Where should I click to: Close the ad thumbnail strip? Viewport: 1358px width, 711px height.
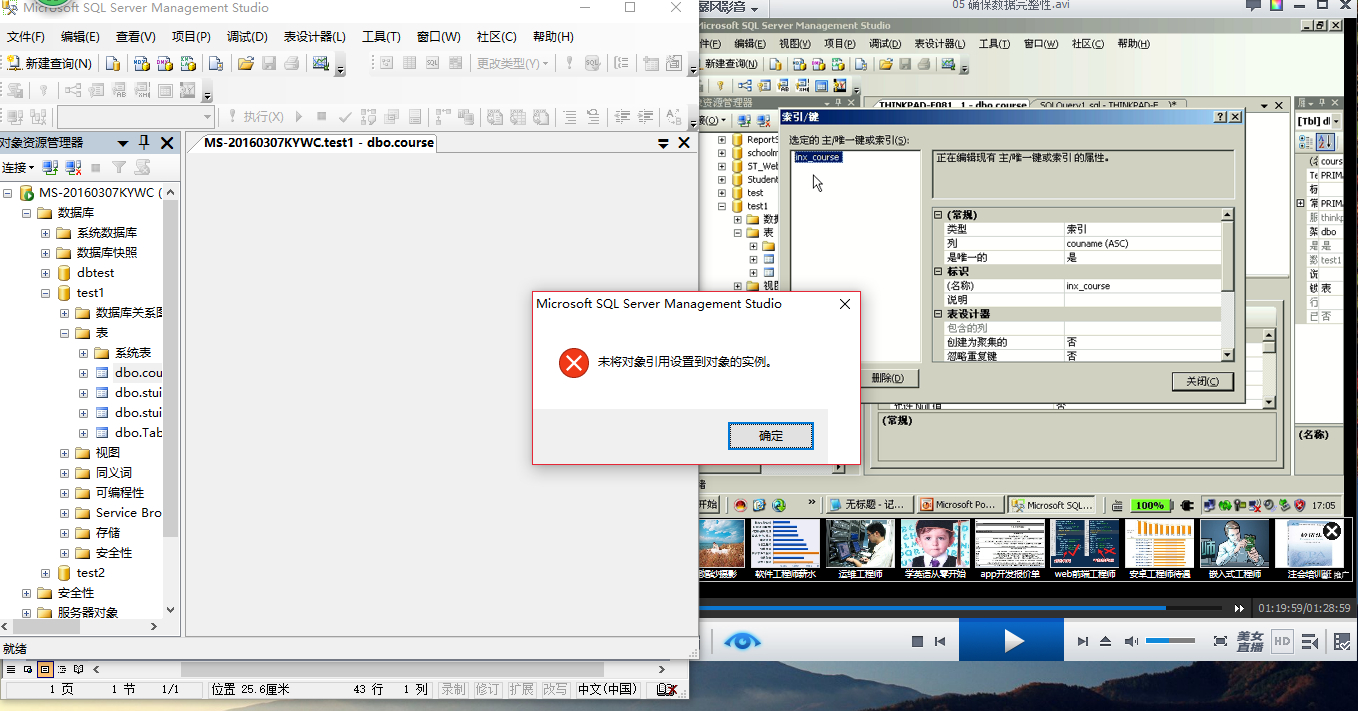[1331, 532]
